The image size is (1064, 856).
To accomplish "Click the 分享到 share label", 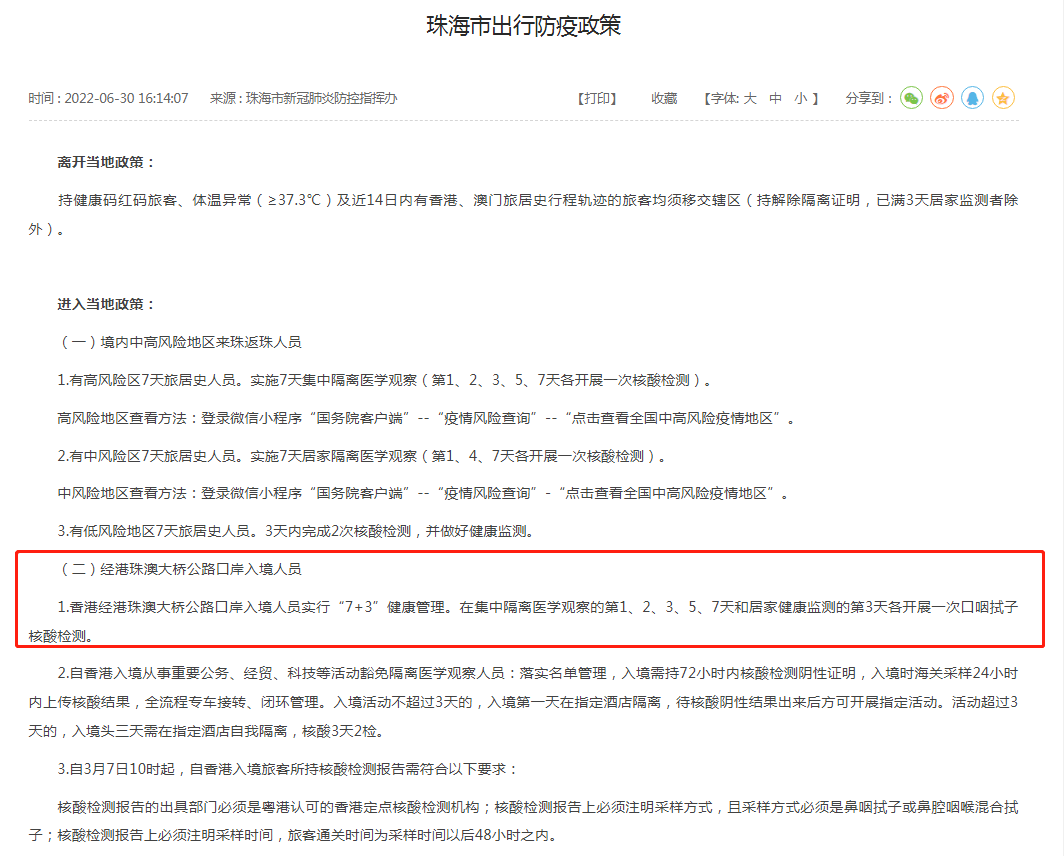I will point(865,98).
